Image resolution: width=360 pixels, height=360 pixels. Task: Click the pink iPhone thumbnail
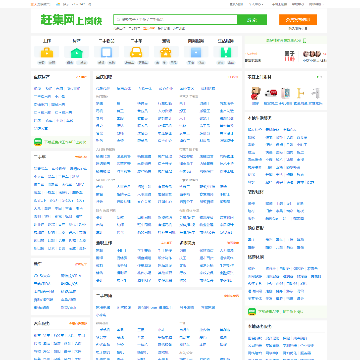285,94
